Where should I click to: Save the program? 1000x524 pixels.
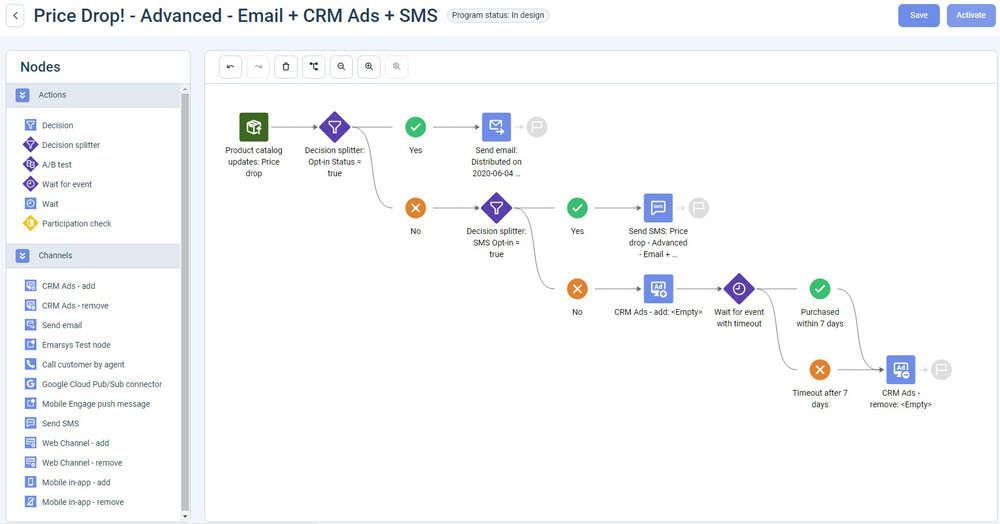[918, 15]
